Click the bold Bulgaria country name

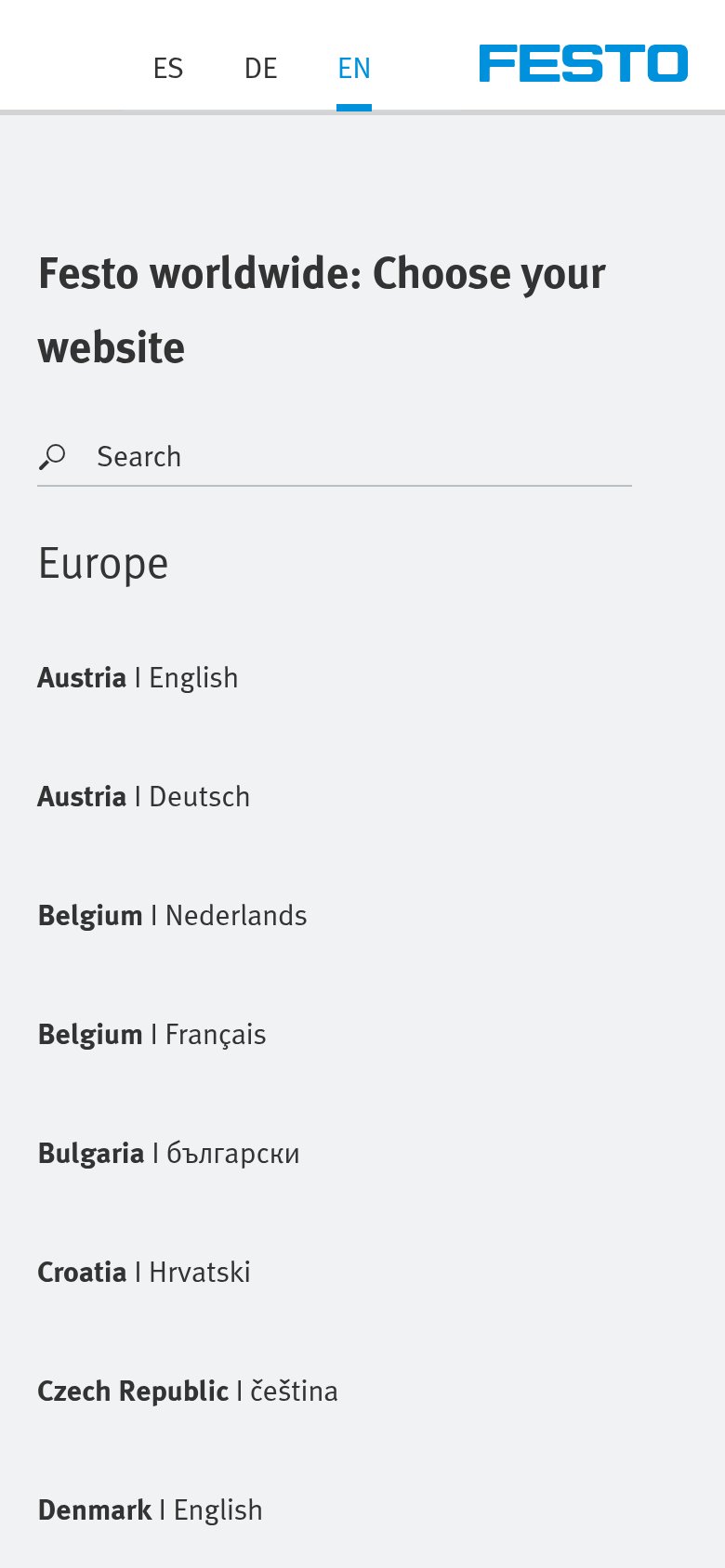coord(91,1154)
